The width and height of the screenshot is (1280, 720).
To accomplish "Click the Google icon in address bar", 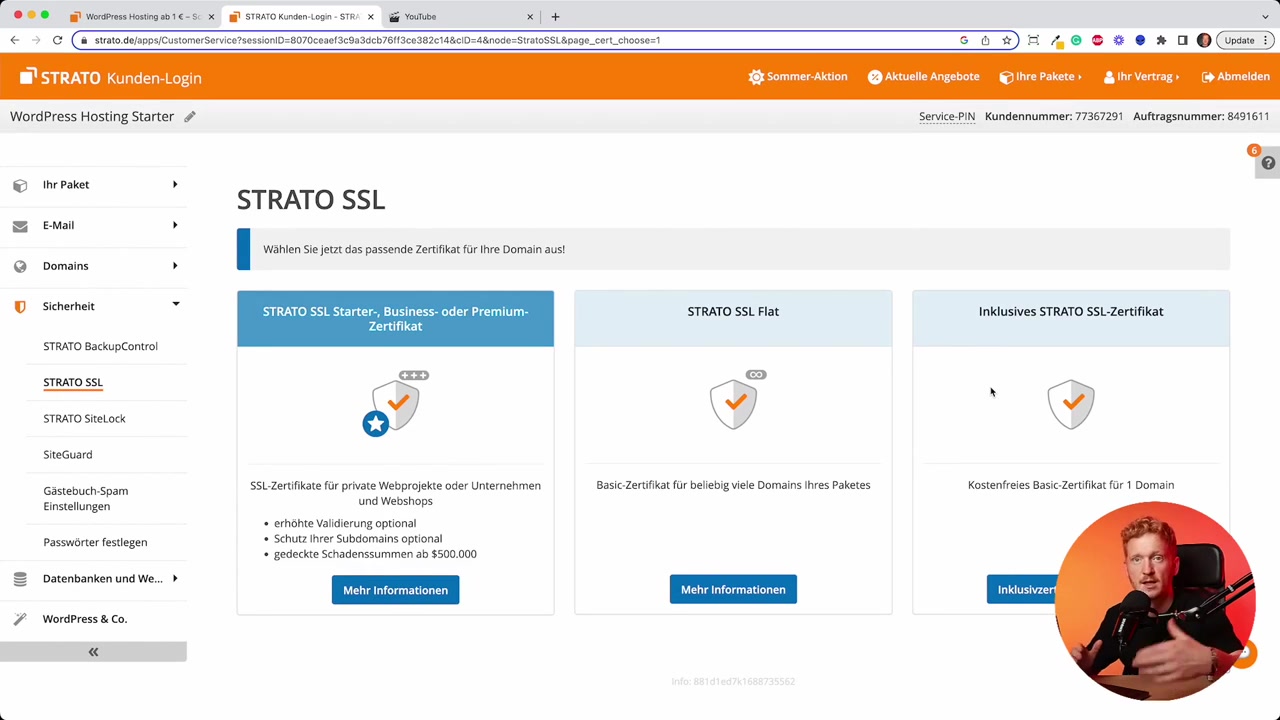I will pyautogui.click(x=964, y=40).
